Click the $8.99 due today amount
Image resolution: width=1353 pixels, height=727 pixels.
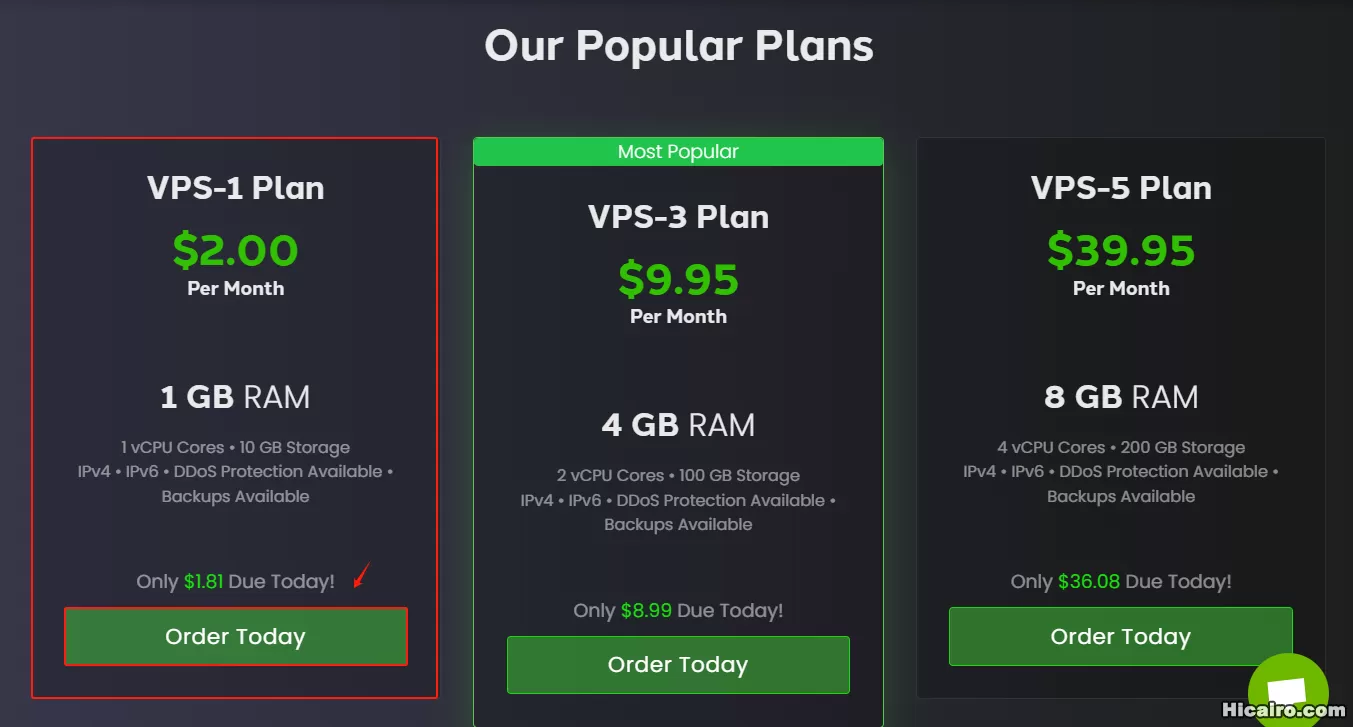click(646, 610)
